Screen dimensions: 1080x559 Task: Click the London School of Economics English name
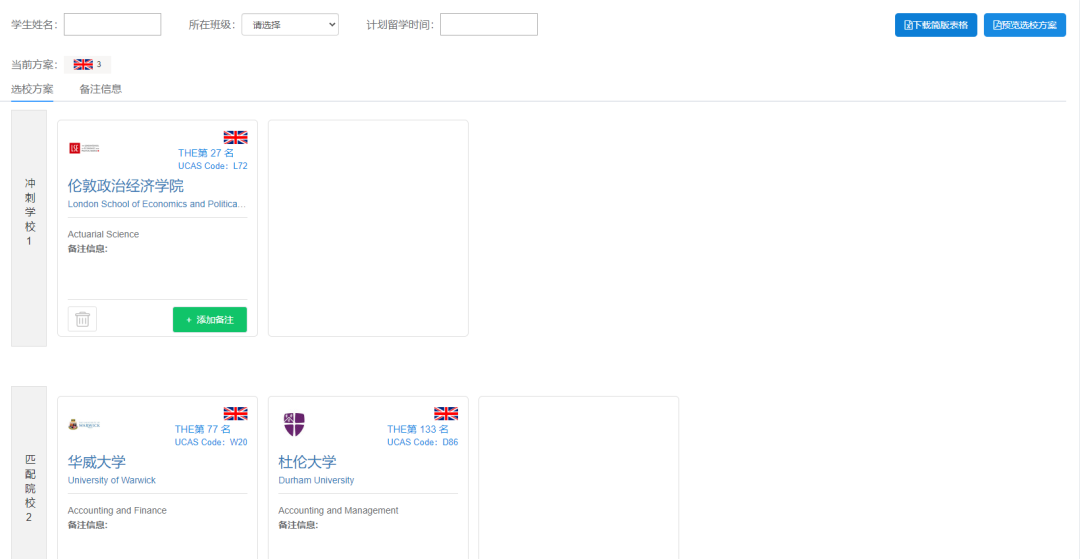157,204
